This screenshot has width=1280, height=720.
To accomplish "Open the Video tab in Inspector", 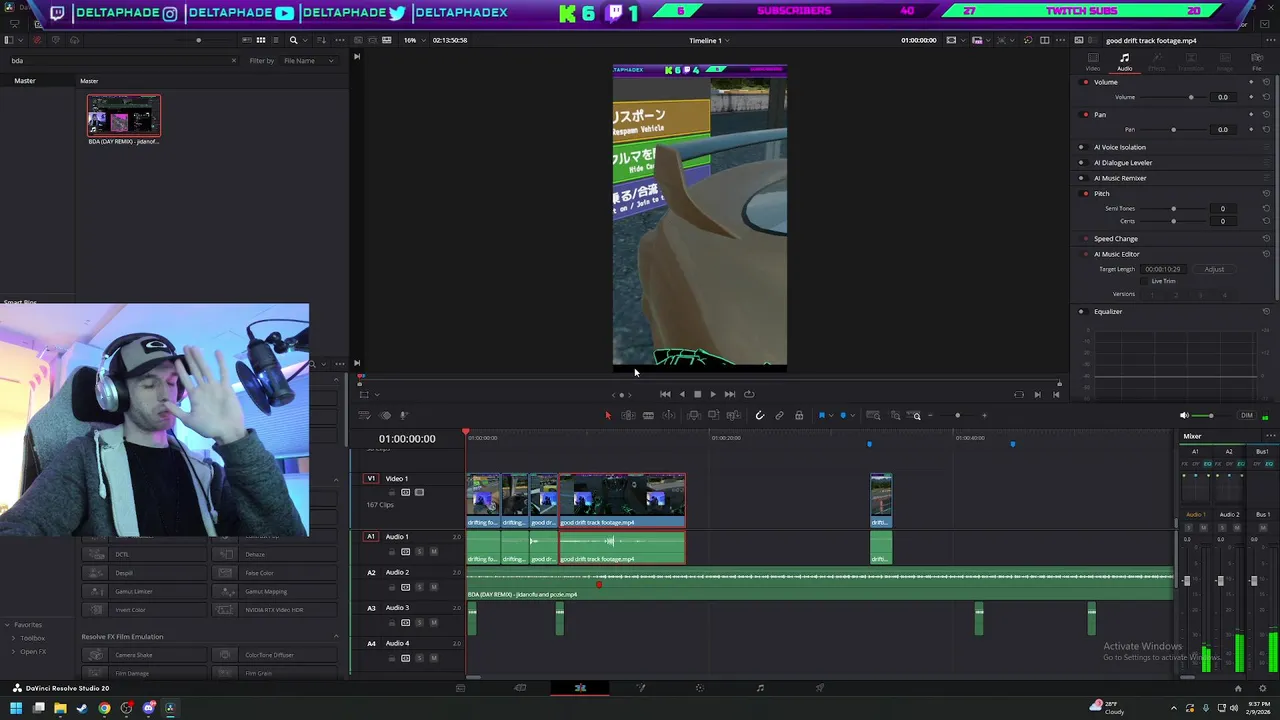I will coord(1092,62).
